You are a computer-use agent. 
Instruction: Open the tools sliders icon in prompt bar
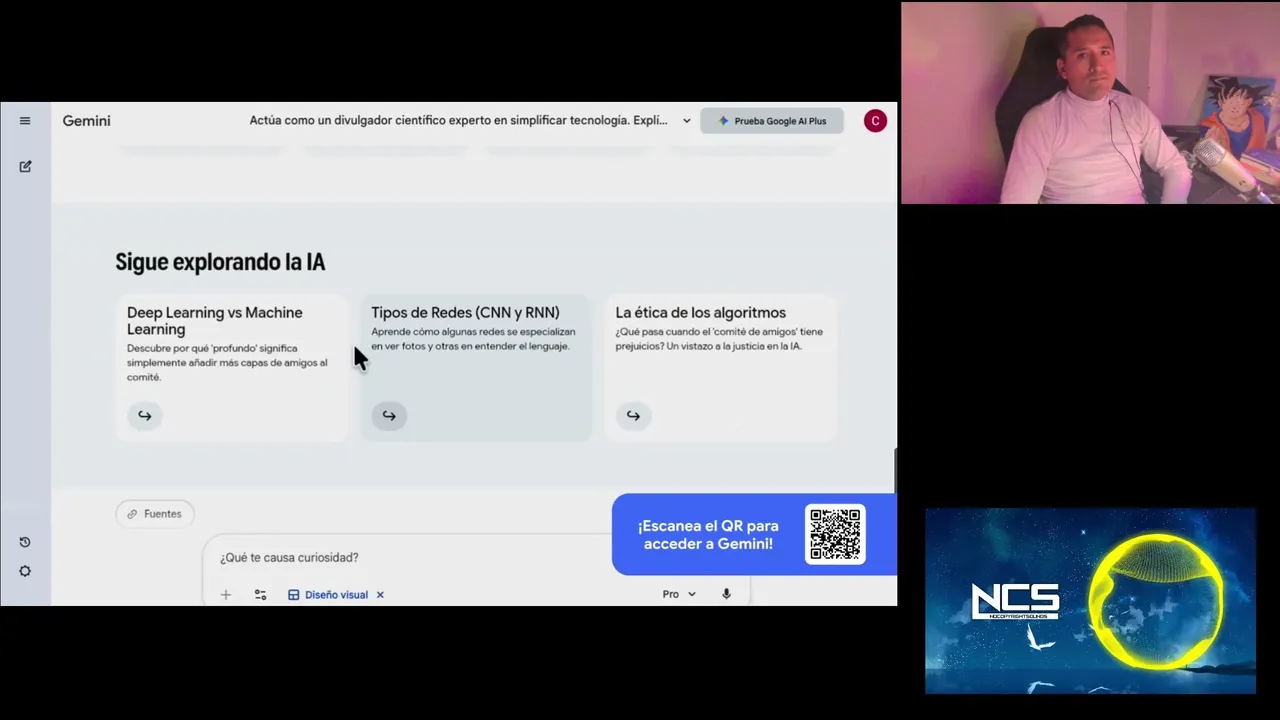[x=260, y=595]
